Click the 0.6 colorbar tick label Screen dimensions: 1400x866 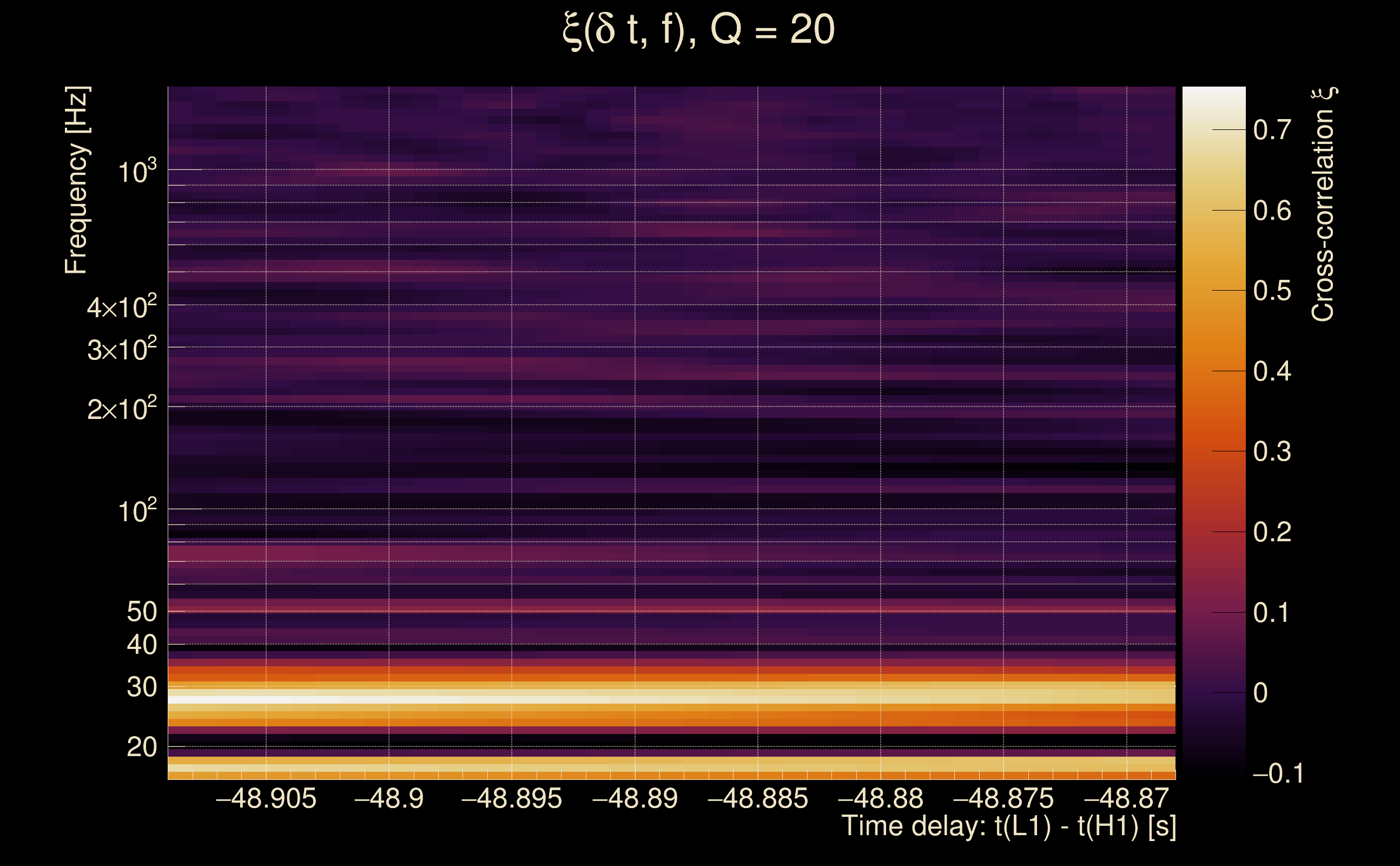(1272, 211)
